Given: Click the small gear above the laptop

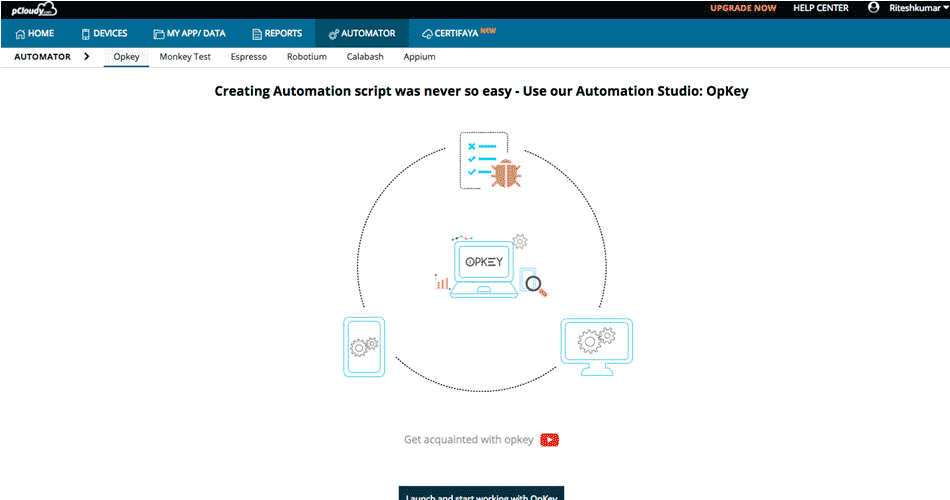Looking at the screenshot, I should pyautogui.click(x=520, y=241).
